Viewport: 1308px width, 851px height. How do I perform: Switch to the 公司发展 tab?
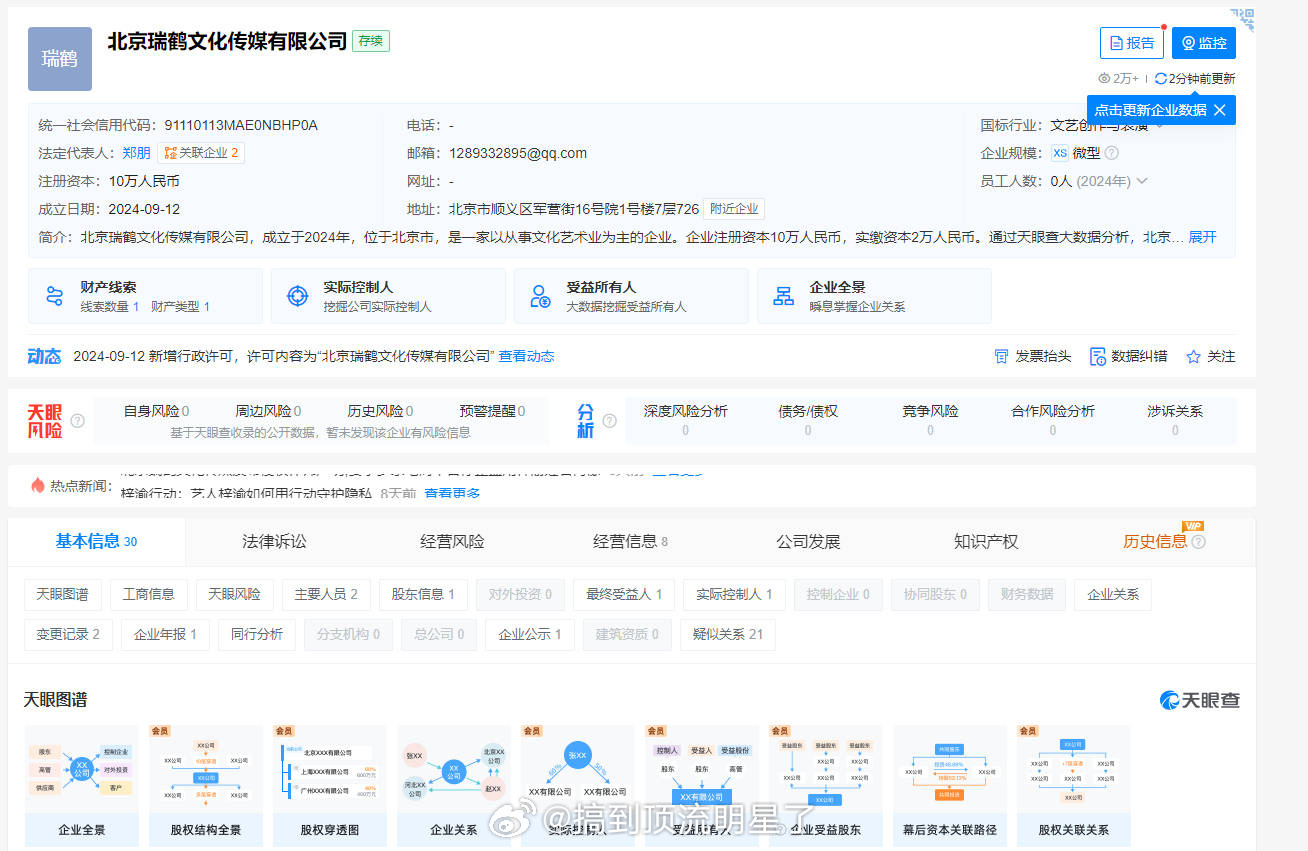[808, 541]
